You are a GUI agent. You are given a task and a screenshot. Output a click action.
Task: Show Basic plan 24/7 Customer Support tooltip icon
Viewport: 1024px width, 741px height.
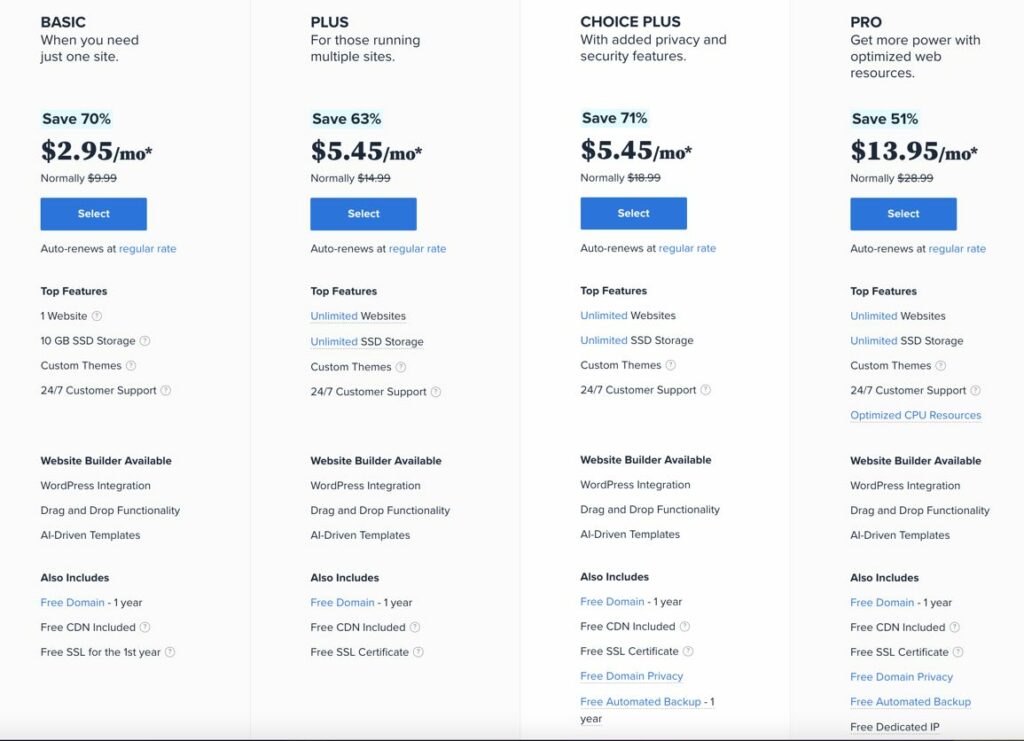point(166,390)
